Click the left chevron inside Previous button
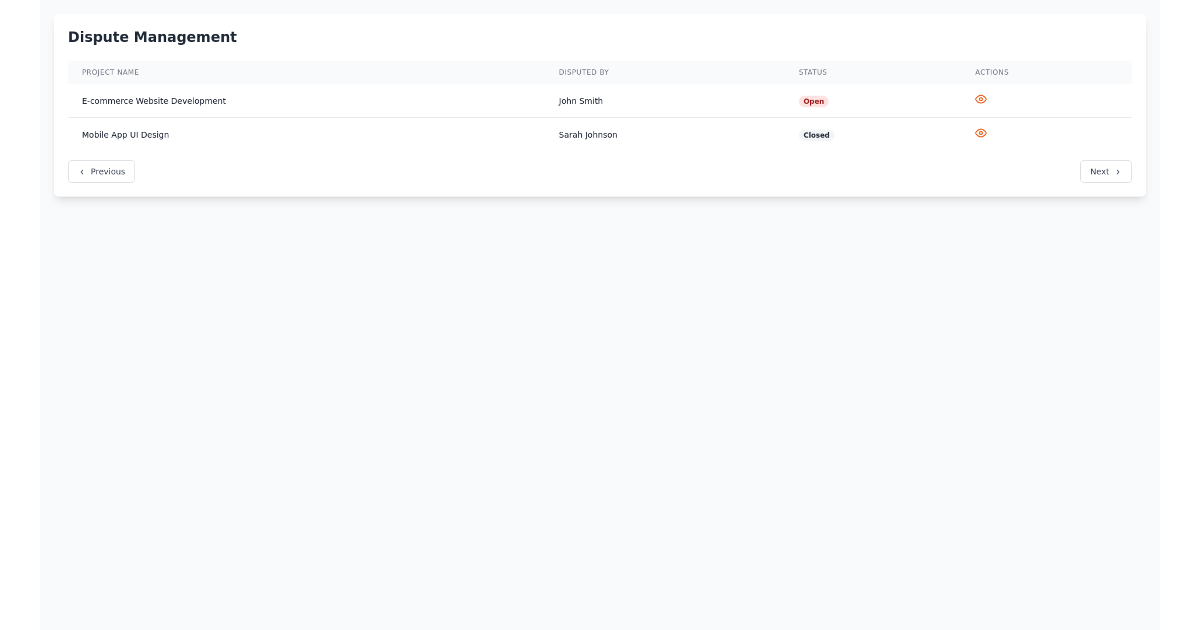Viewport: 1200px width, 630px height. pos(82,171)
